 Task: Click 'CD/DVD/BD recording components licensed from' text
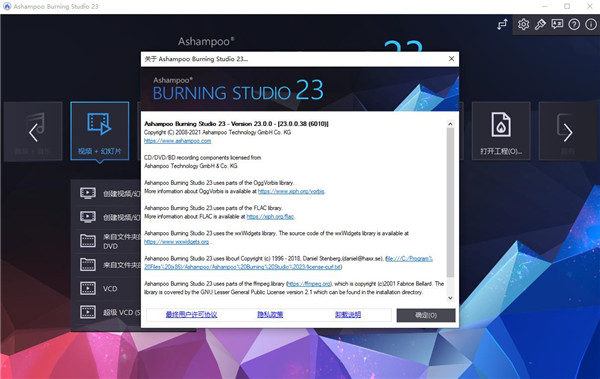(x=202, y=157)
